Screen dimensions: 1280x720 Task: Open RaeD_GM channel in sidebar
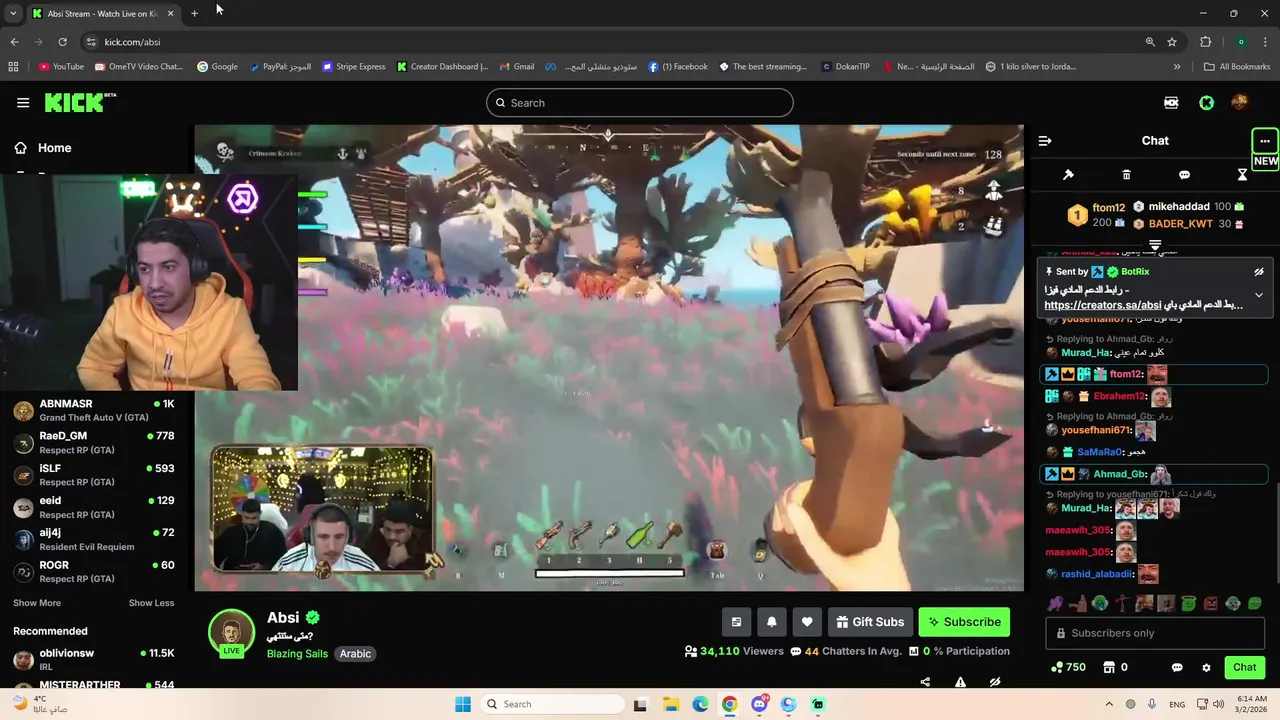point(95,442)
